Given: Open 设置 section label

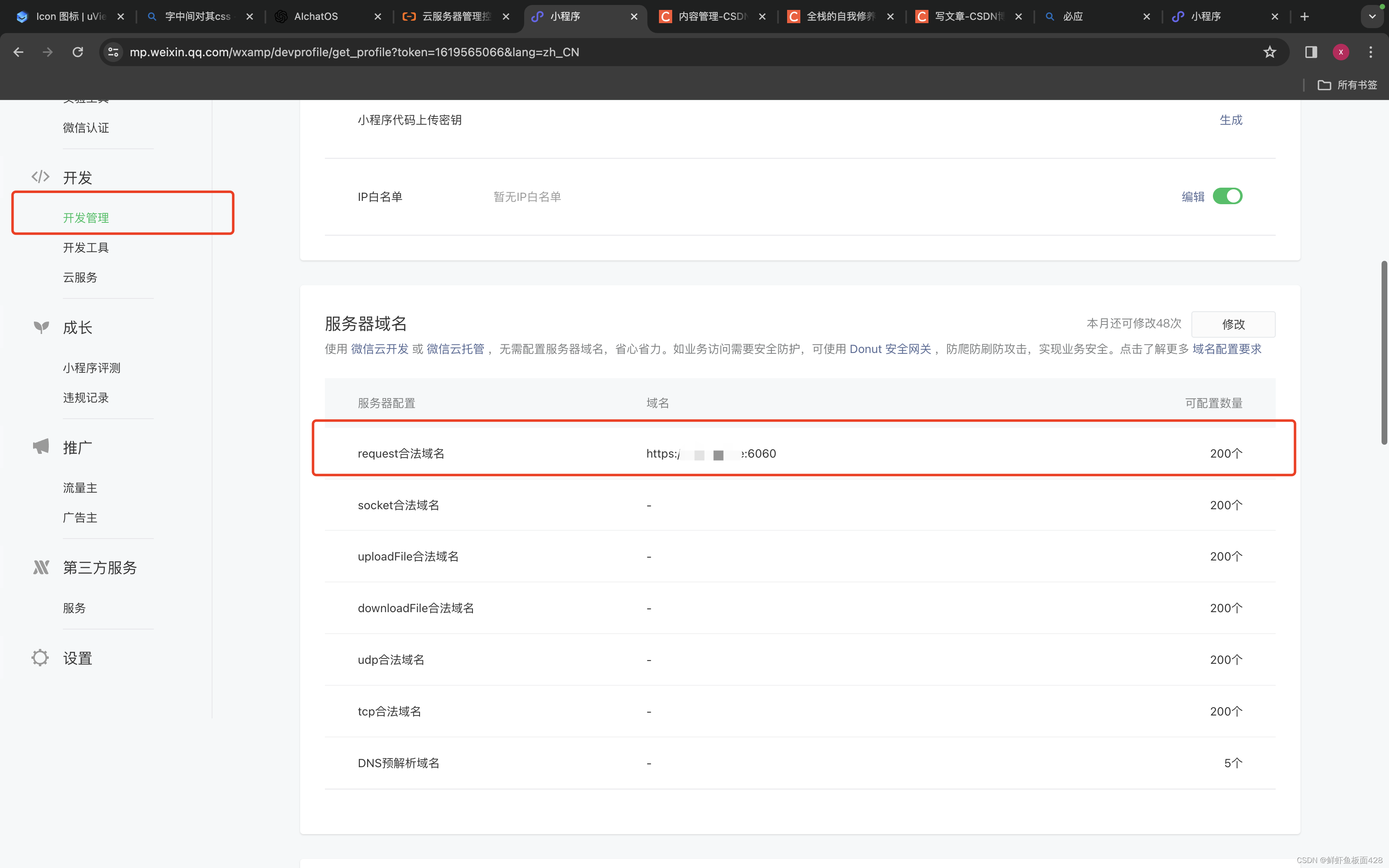Looking at the screenshot, I should point(77,658).
